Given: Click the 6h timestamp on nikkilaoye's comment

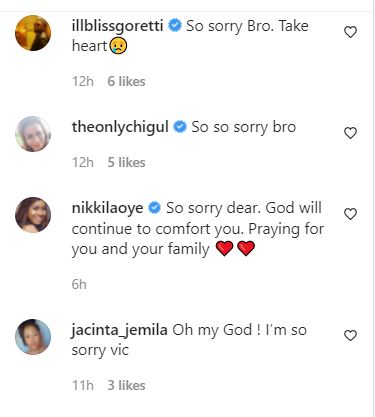Looking at the screenshot, I should 79,284.
